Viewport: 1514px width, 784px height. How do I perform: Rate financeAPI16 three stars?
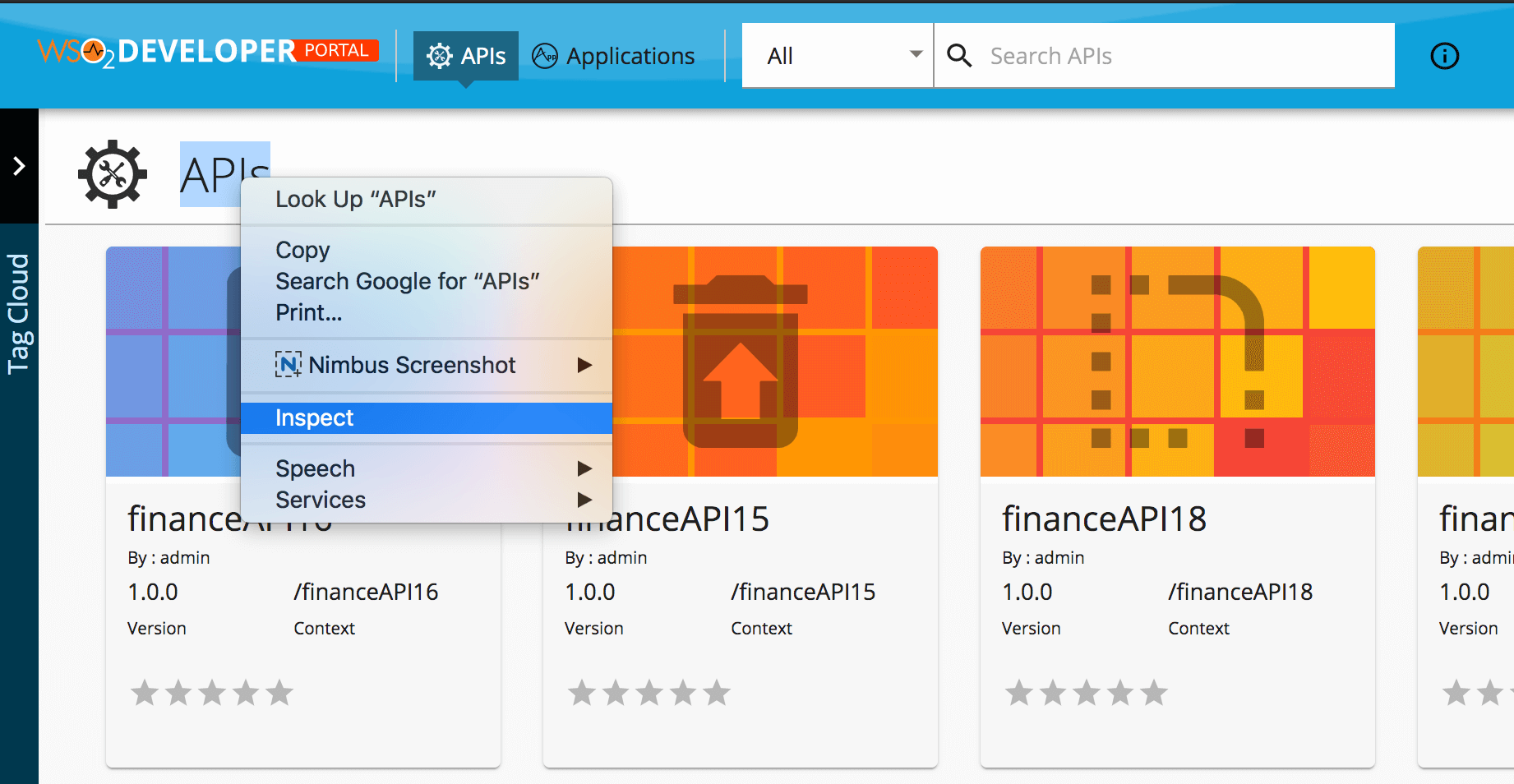pyautogui.click(x=212, y=693)
